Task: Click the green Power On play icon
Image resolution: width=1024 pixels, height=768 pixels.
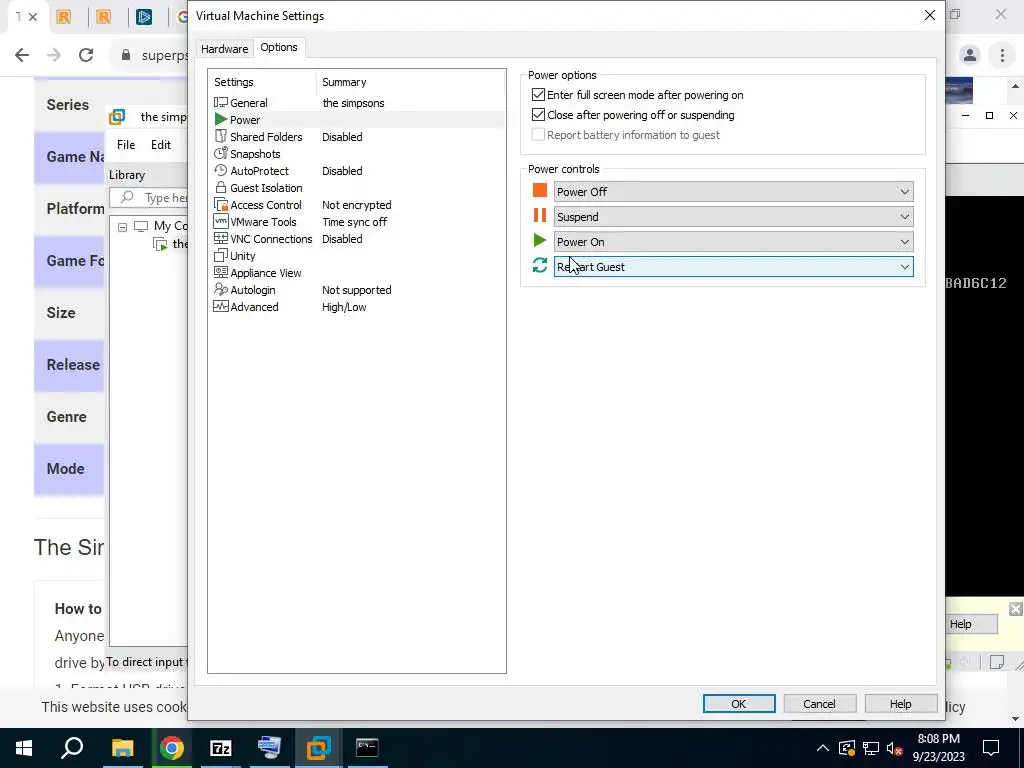Action: point(539,240)
